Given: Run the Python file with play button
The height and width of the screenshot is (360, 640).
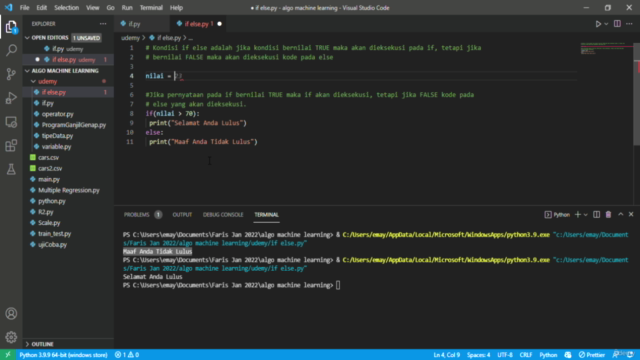Looking at the screenshot, I should [x=598, y=24].
